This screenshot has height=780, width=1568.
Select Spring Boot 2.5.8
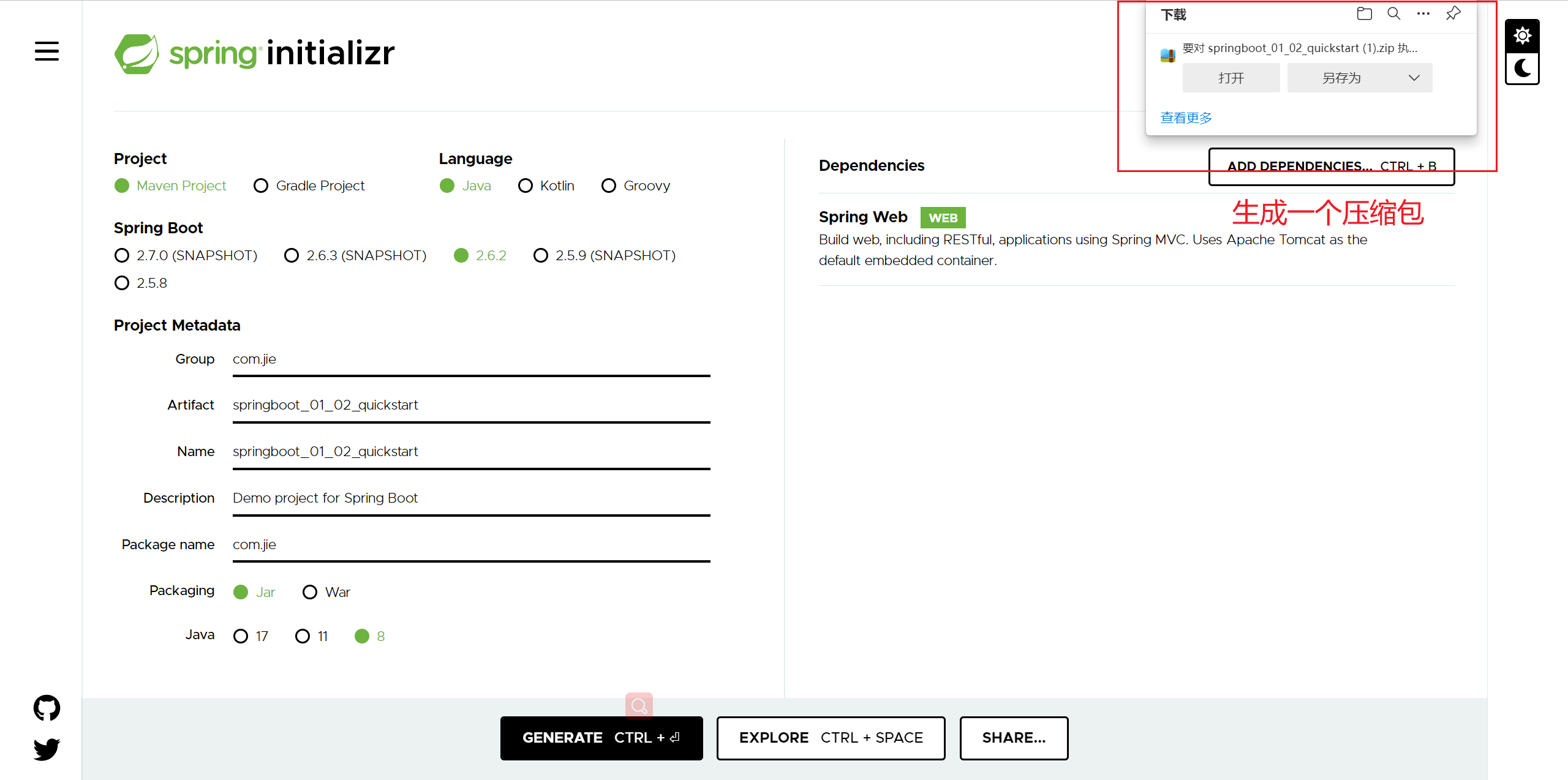(x=141, y=283)
